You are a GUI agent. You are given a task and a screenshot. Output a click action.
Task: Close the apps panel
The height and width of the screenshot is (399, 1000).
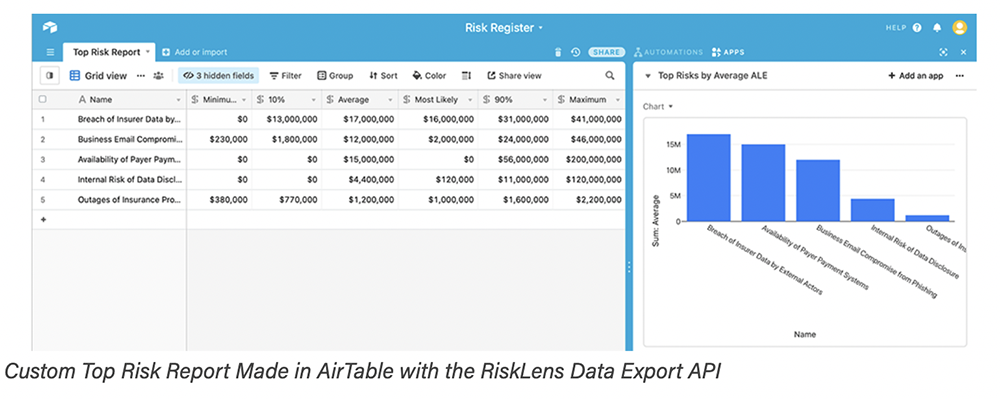click(x=964, y=52)
